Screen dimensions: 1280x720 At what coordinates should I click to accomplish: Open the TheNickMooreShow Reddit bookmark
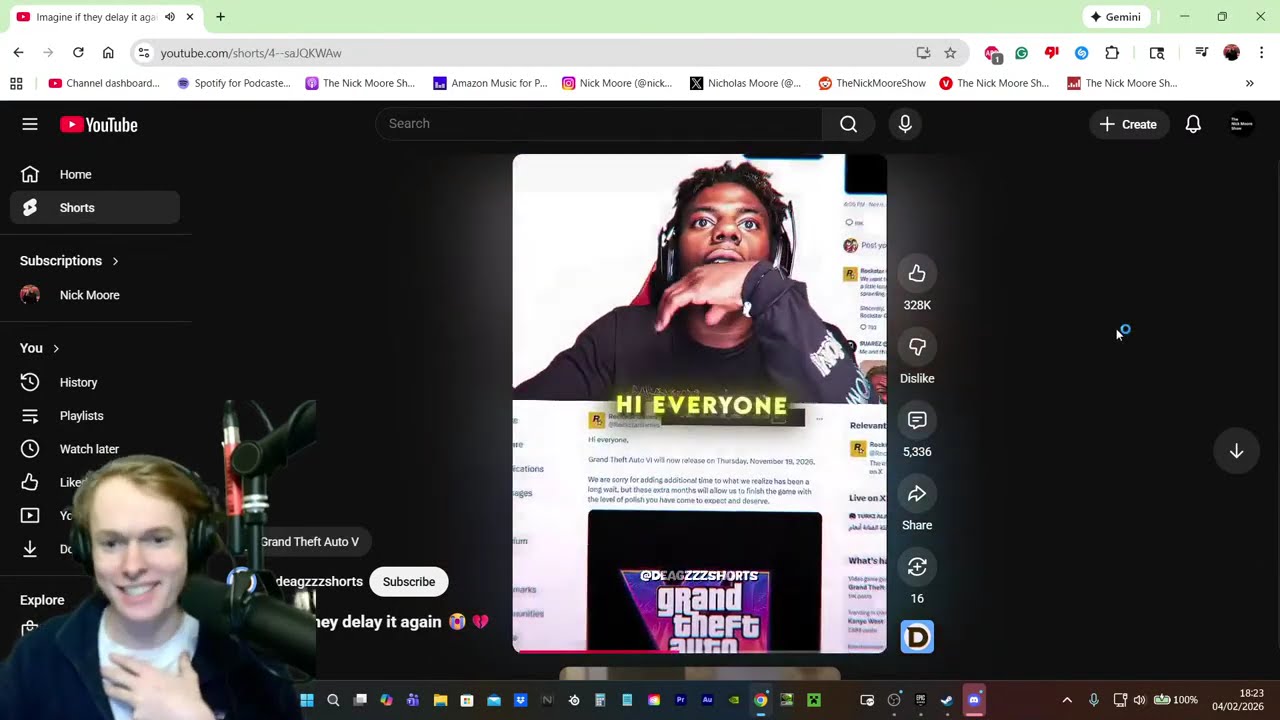(x=872, y=83)
